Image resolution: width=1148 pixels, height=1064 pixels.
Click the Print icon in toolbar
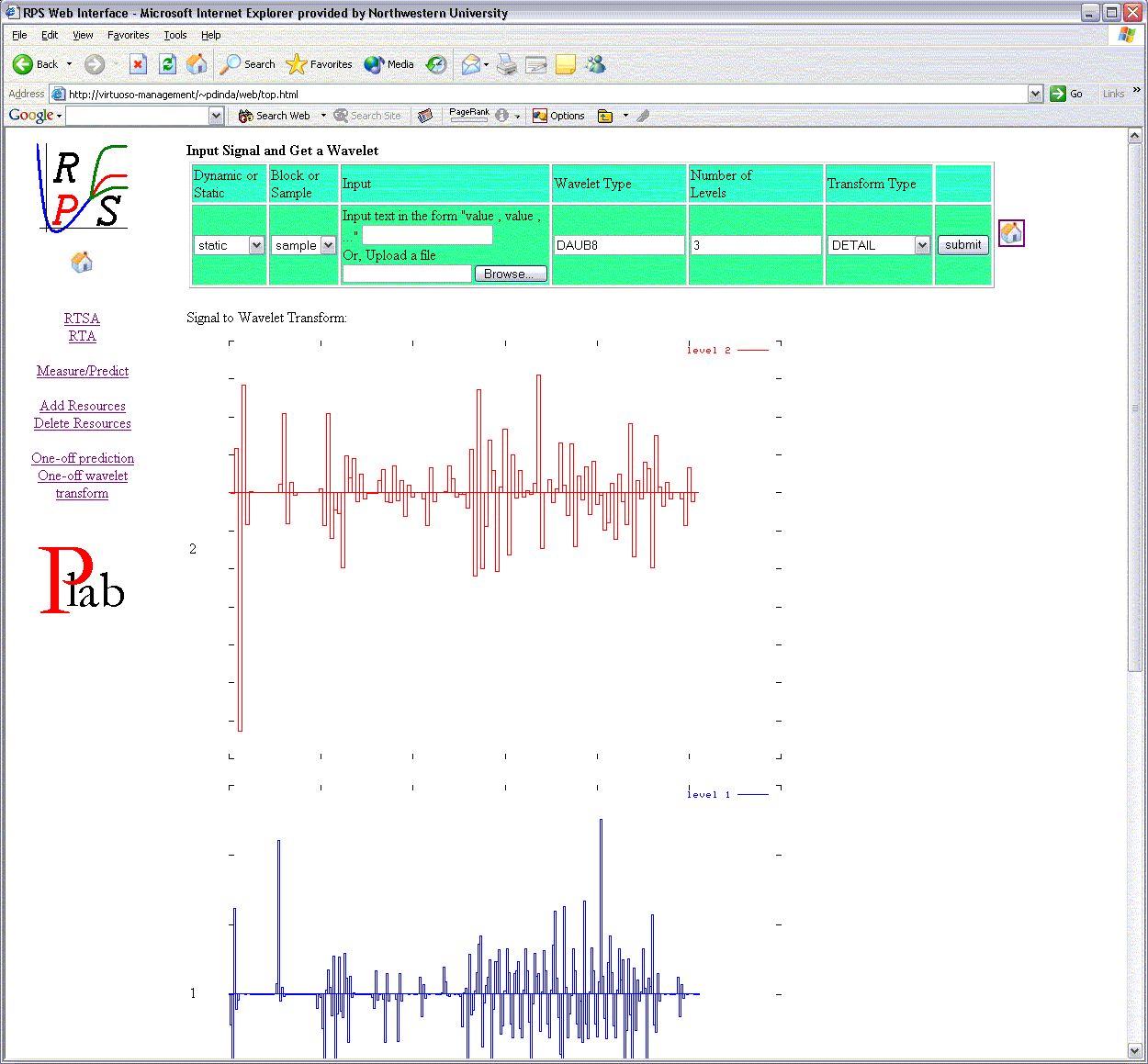tap(507, 64)
